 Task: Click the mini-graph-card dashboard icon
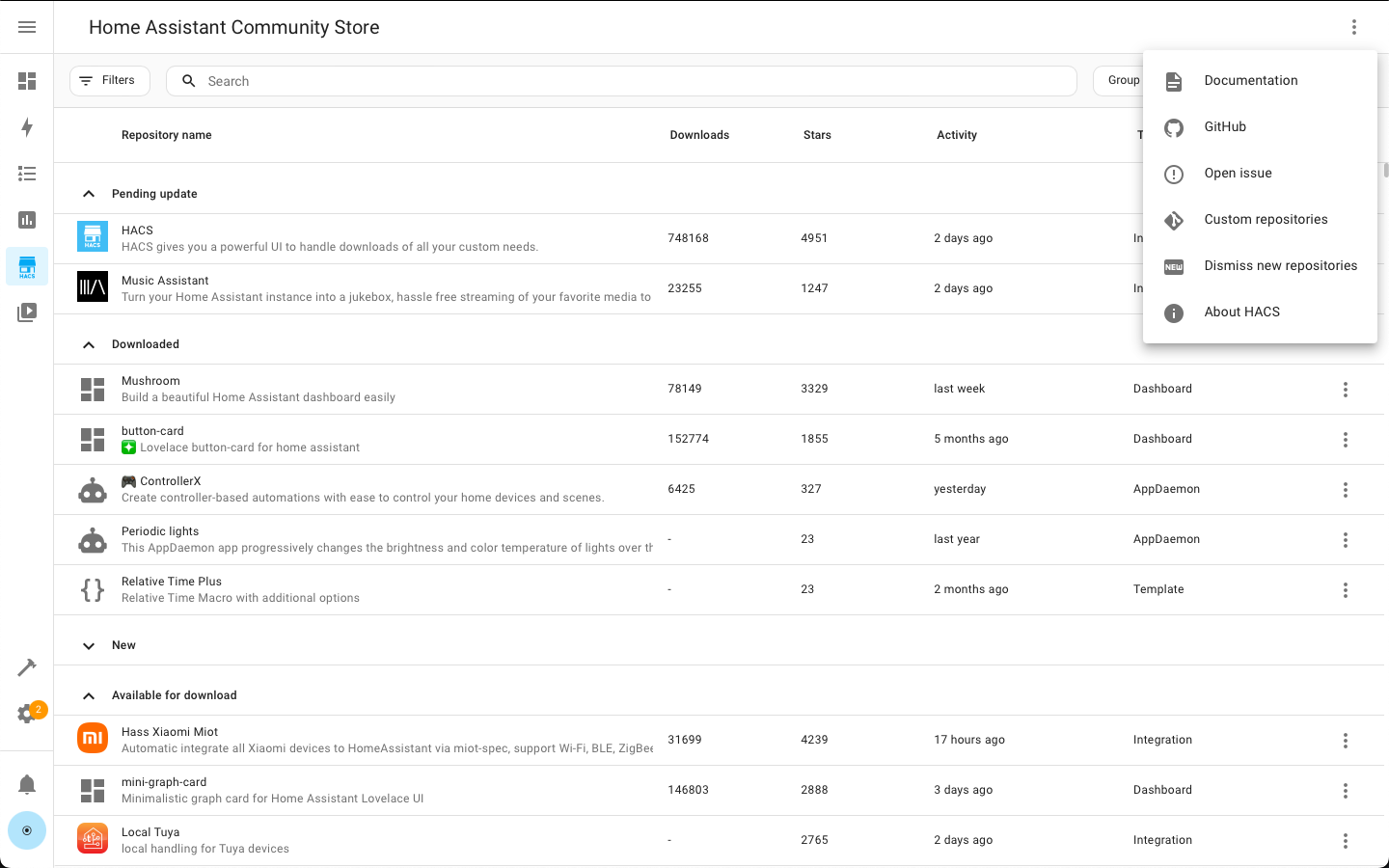point(93,791)
